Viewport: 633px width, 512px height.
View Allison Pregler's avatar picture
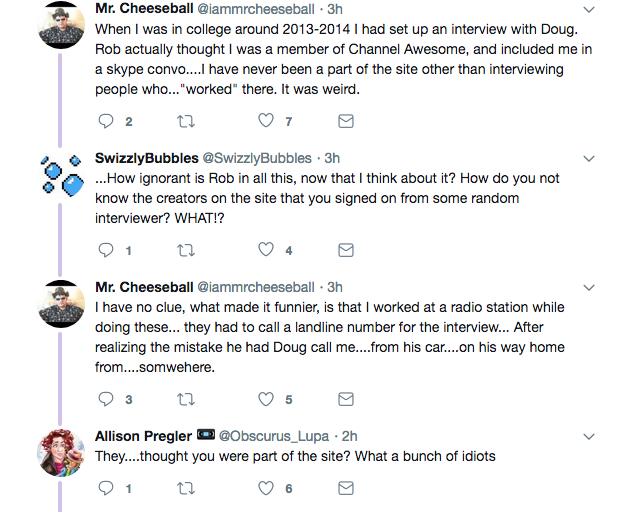pyautogui.click(x=60, y=452)
